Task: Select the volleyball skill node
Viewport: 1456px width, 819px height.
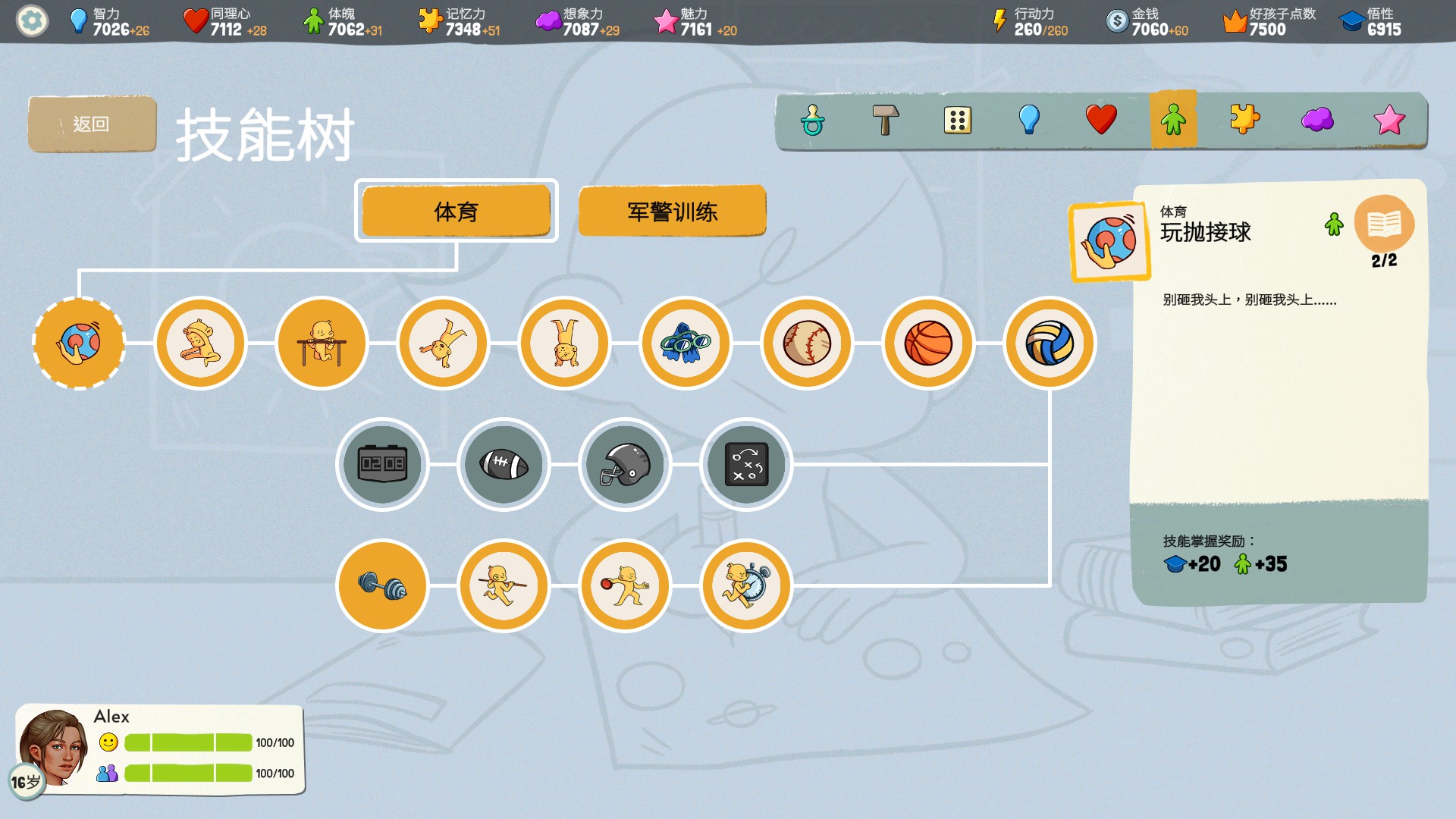Action: [1050, 344]
